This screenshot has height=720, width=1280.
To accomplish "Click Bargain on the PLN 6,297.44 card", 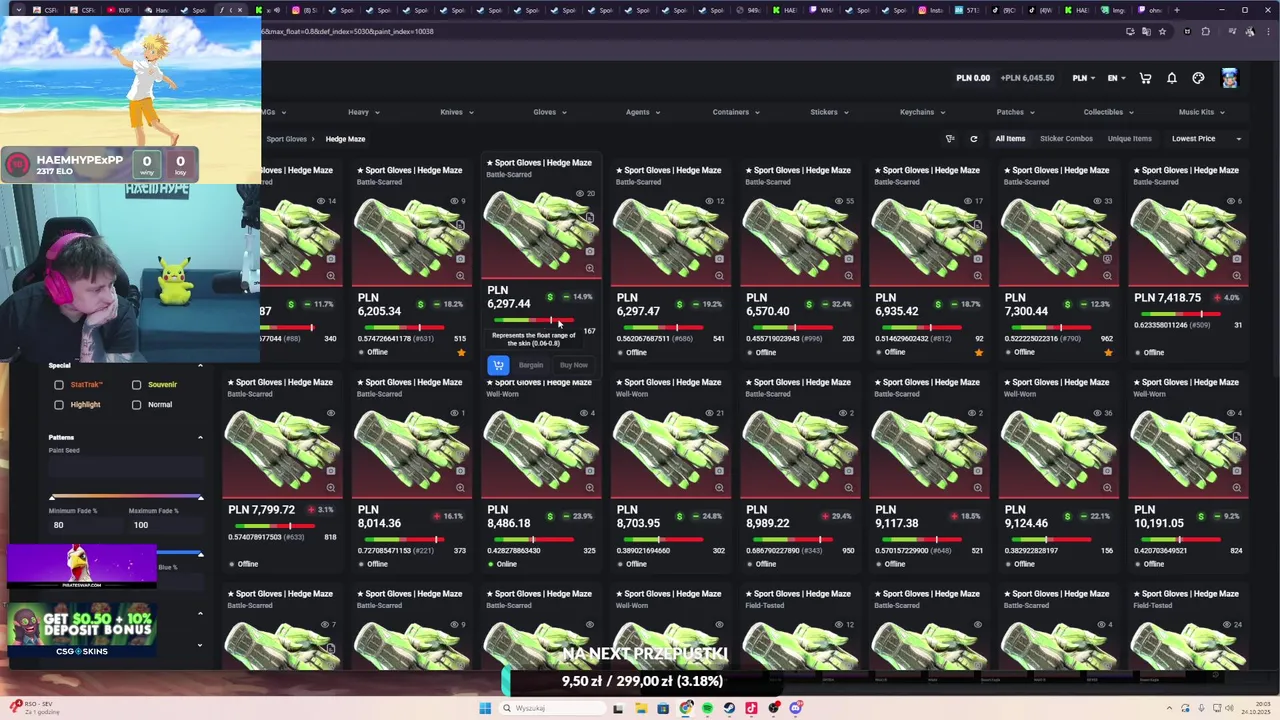I will pos(531,365).
